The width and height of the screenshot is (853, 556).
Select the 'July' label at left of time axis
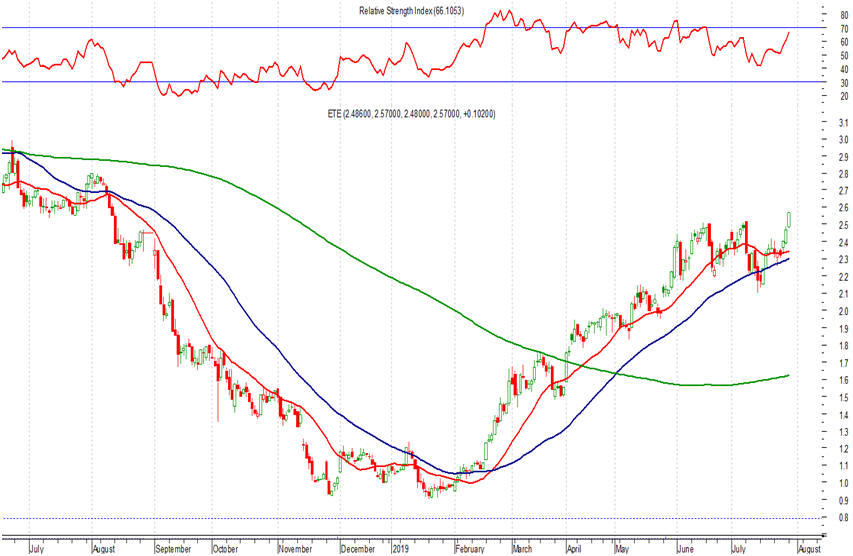pos(36,548)
